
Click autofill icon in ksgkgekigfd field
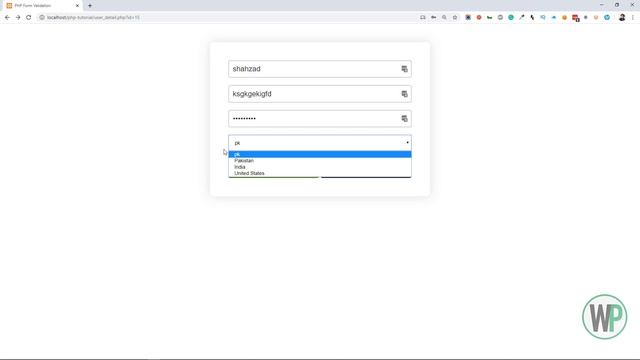[404, 94]
